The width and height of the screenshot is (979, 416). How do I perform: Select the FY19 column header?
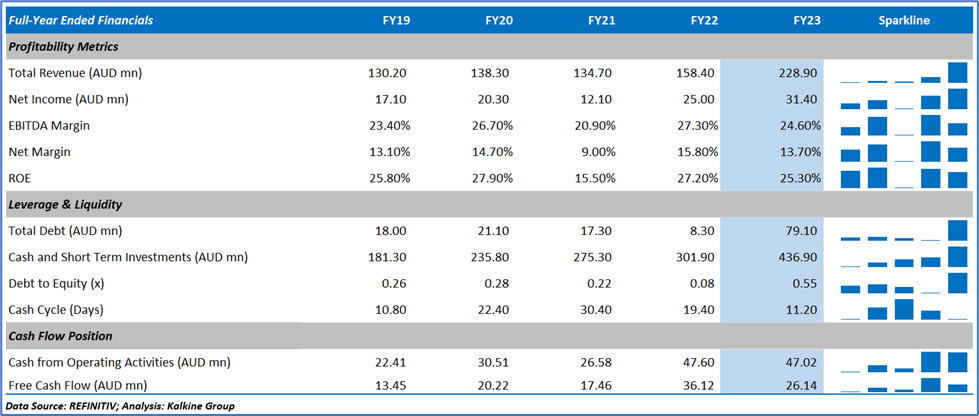[x=396, y=20]
